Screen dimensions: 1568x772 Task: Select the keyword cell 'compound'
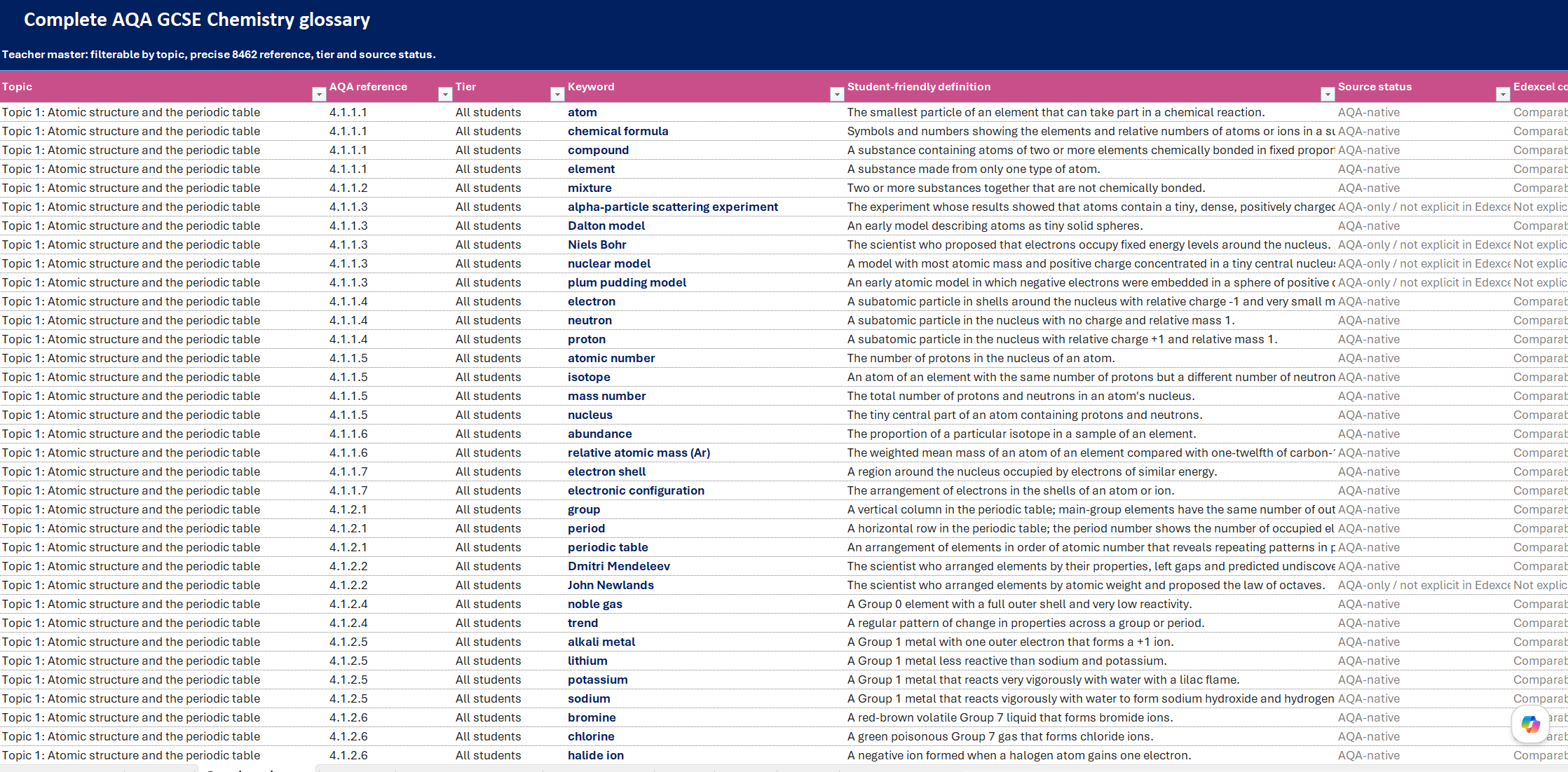704,150
